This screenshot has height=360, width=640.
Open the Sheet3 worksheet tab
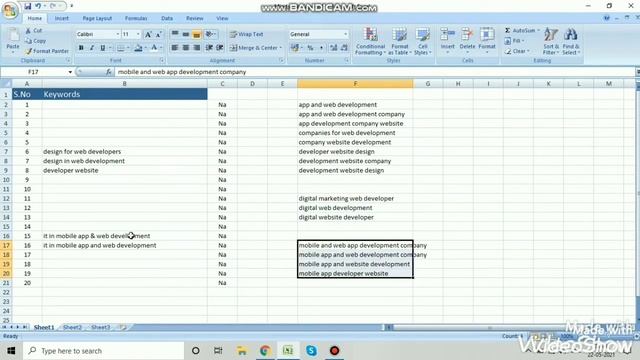100,327
